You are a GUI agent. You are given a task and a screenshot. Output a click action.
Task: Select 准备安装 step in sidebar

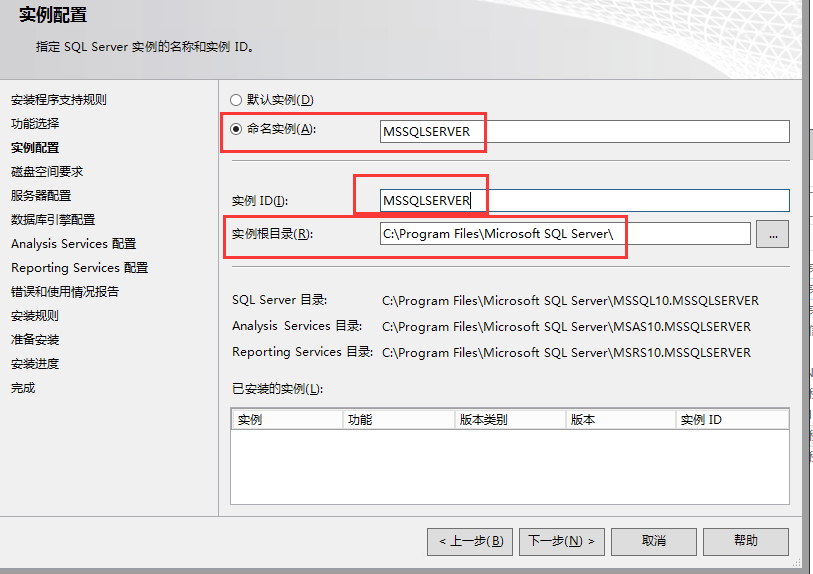click(35, 340)
